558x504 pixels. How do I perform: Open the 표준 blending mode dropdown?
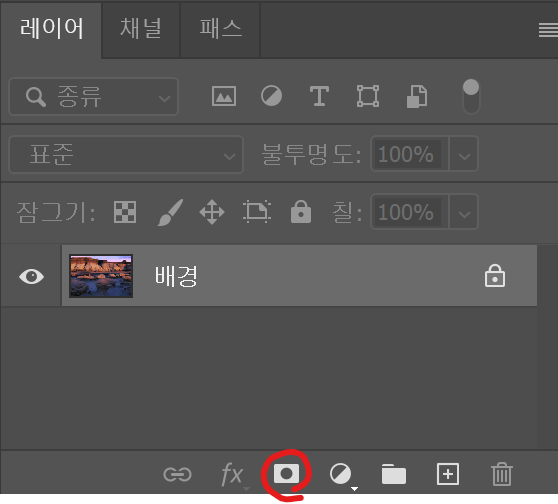[126, 154]
